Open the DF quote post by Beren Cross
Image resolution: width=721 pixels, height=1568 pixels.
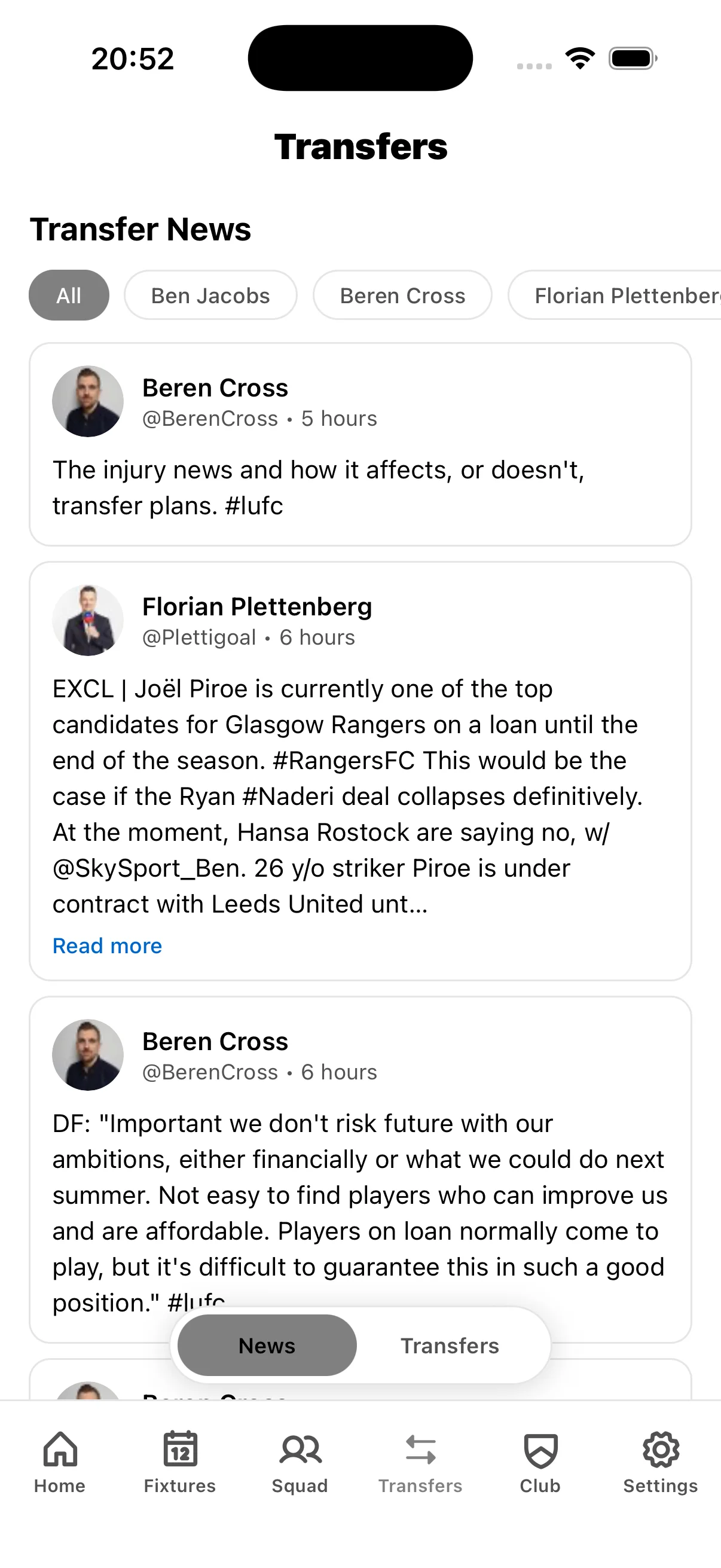pyautogui.click(x=360, y=1212)
